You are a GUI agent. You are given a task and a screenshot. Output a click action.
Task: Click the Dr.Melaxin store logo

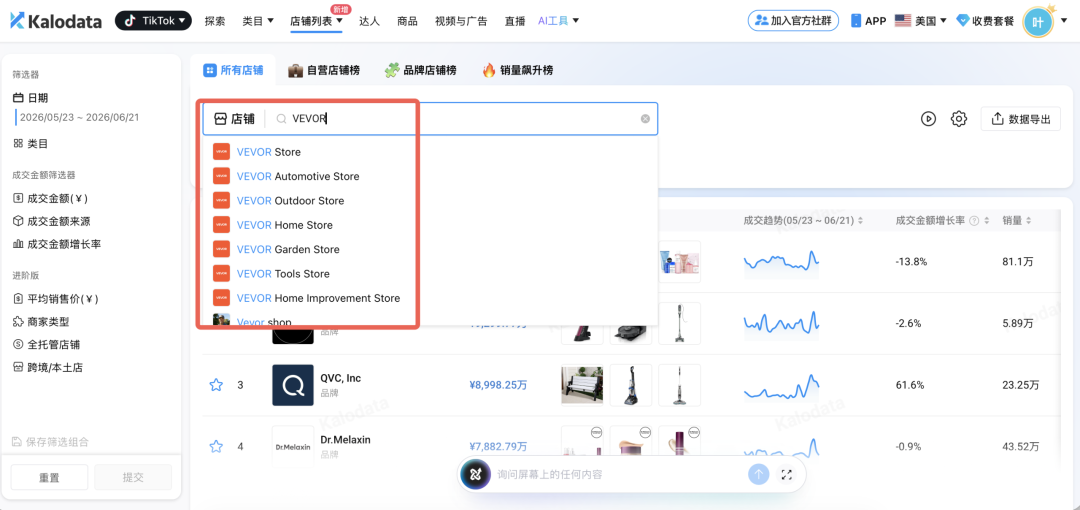point(293,447)
